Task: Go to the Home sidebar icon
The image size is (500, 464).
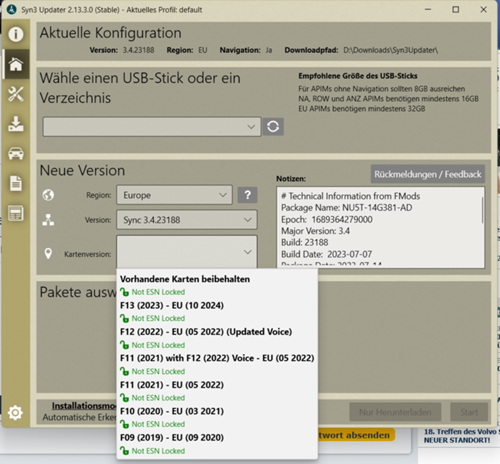Action: pyautogui.click(x=16, y=64)
